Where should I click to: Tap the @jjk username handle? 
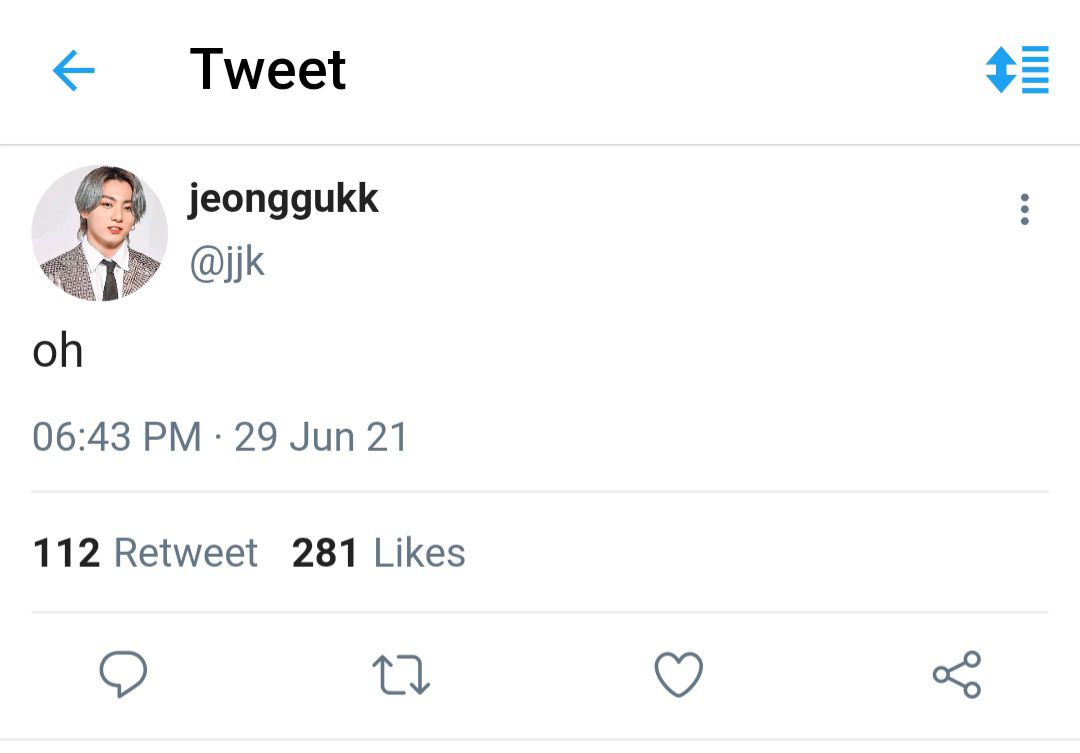[227, 263]
